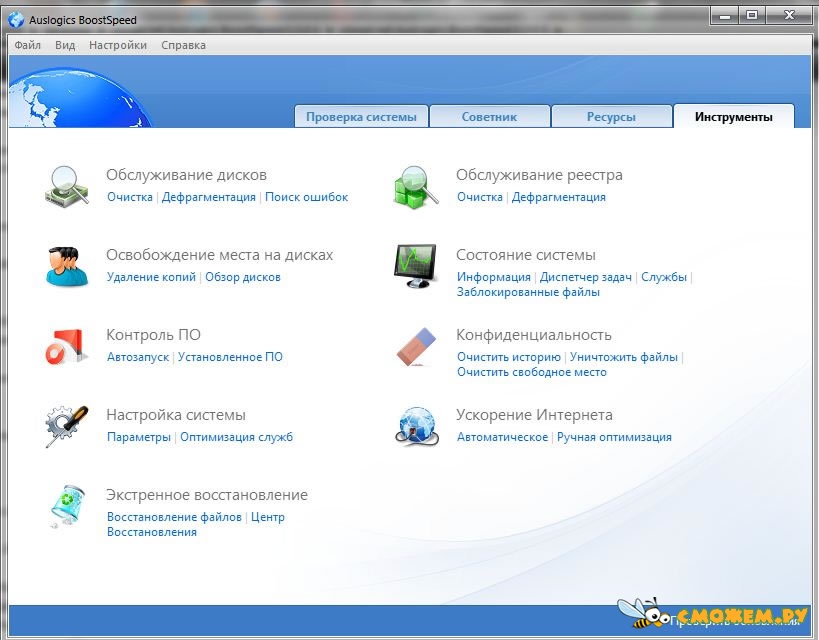Click the Контроль ПО heading
This screenshot has height=640, width=819.
(x=154, y=334)
